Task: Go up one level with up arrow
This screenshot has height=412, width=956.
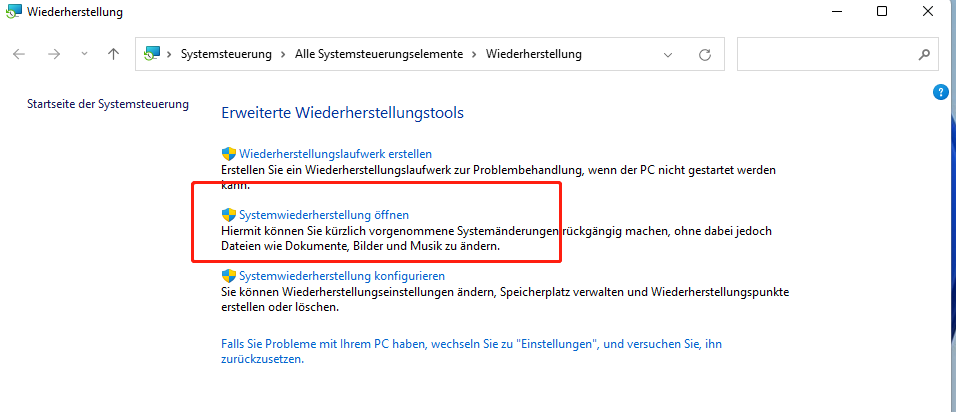Action: [x=113, y=54]
